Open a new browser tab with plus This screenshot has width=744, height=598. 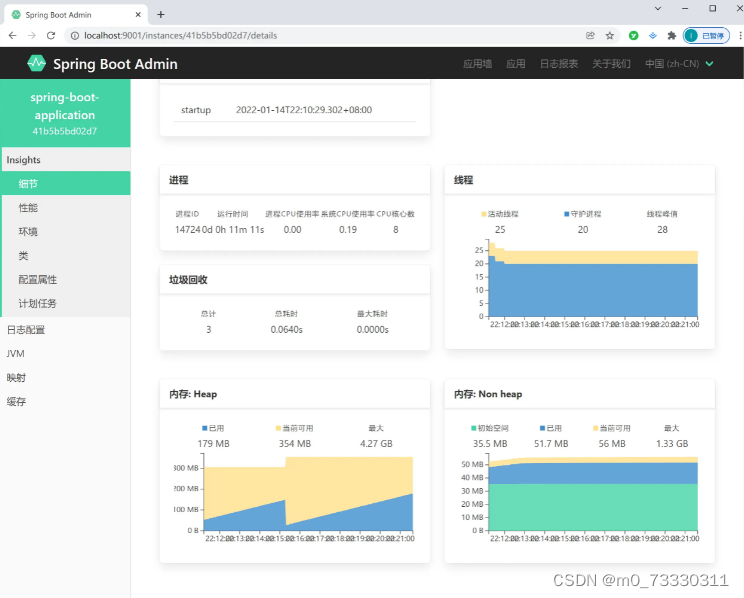[161, 15]
